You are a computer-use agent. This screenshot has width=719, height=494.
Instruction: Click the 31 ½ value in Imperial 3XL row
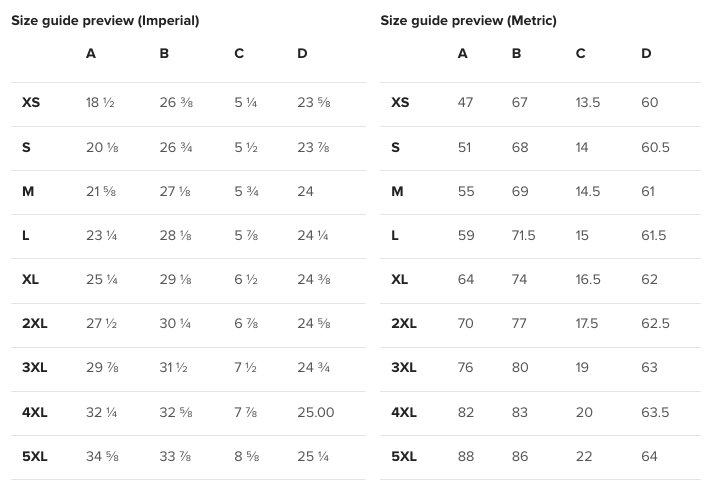point(174,368)
